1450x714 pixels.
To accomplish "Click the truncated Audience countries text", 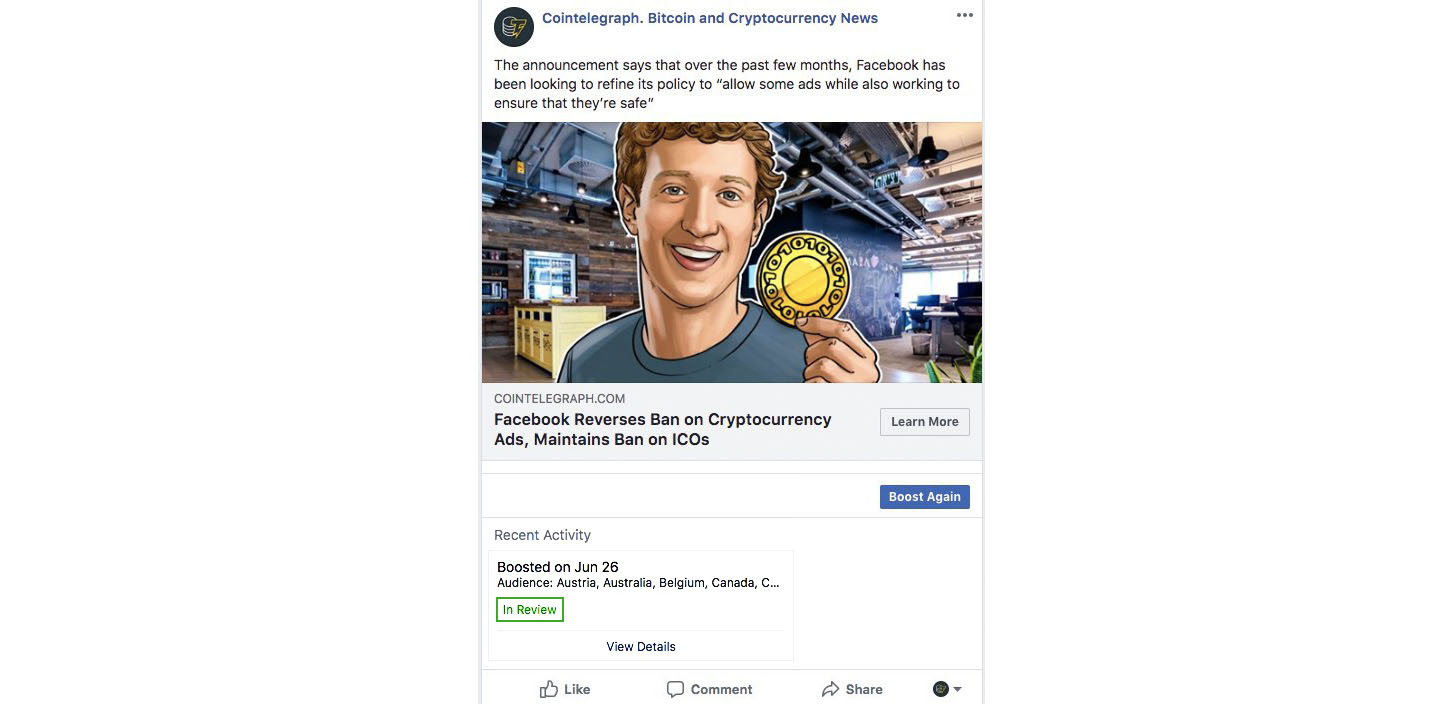I will point(638,583).
